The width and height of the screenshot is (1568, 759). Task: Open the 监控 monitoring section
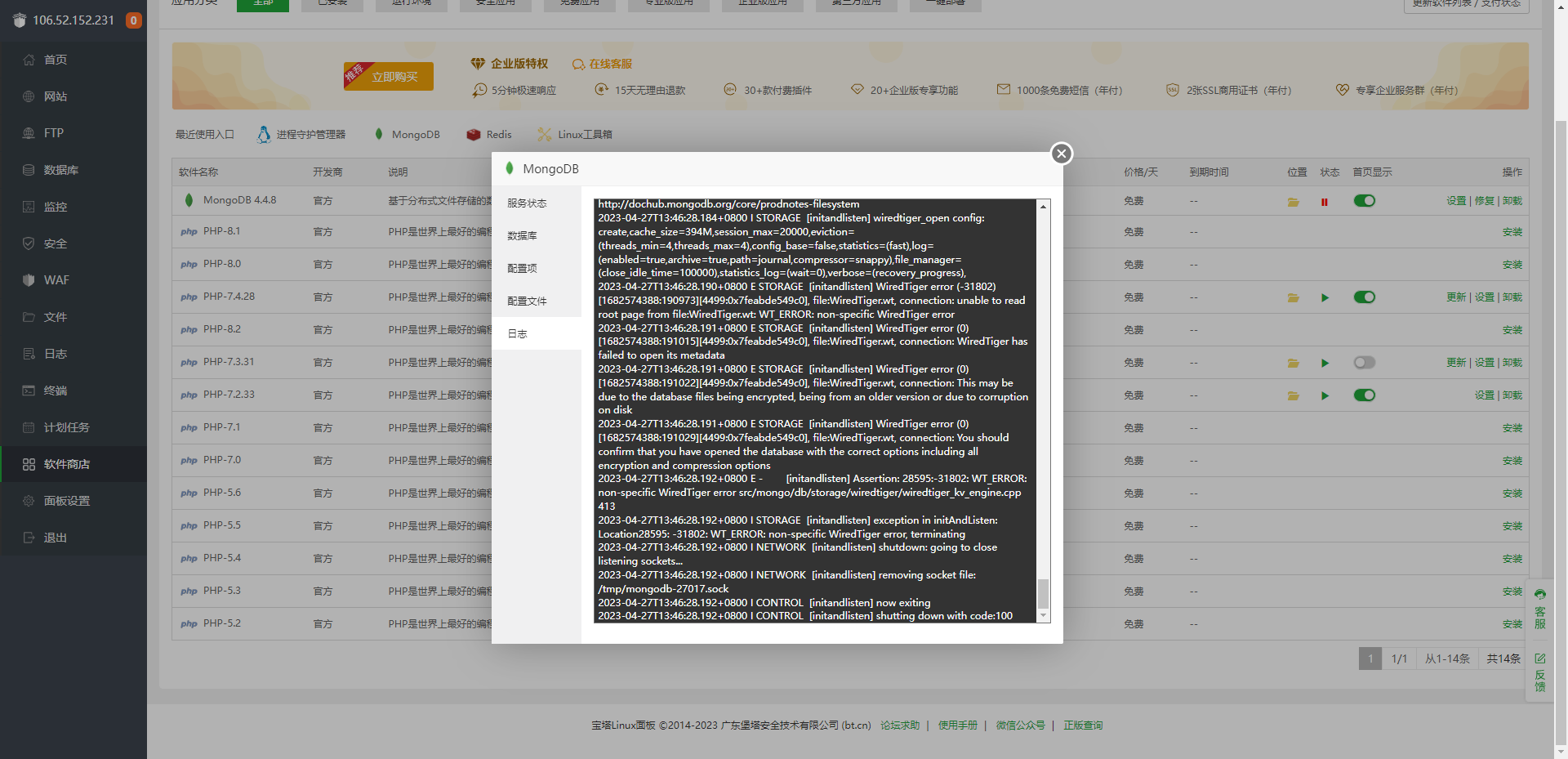[56, 207]
